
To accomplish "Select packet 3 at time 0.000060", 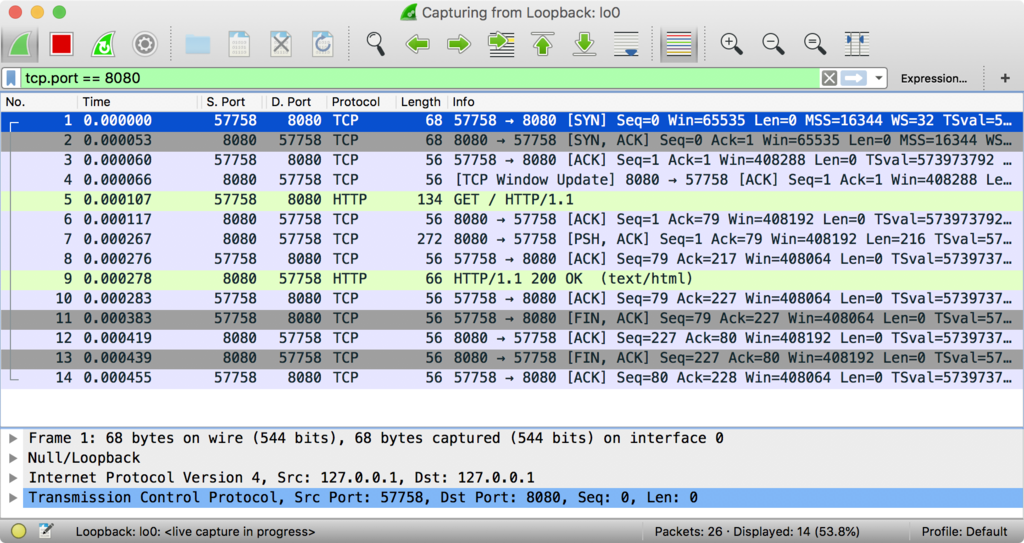I will 512,160.
